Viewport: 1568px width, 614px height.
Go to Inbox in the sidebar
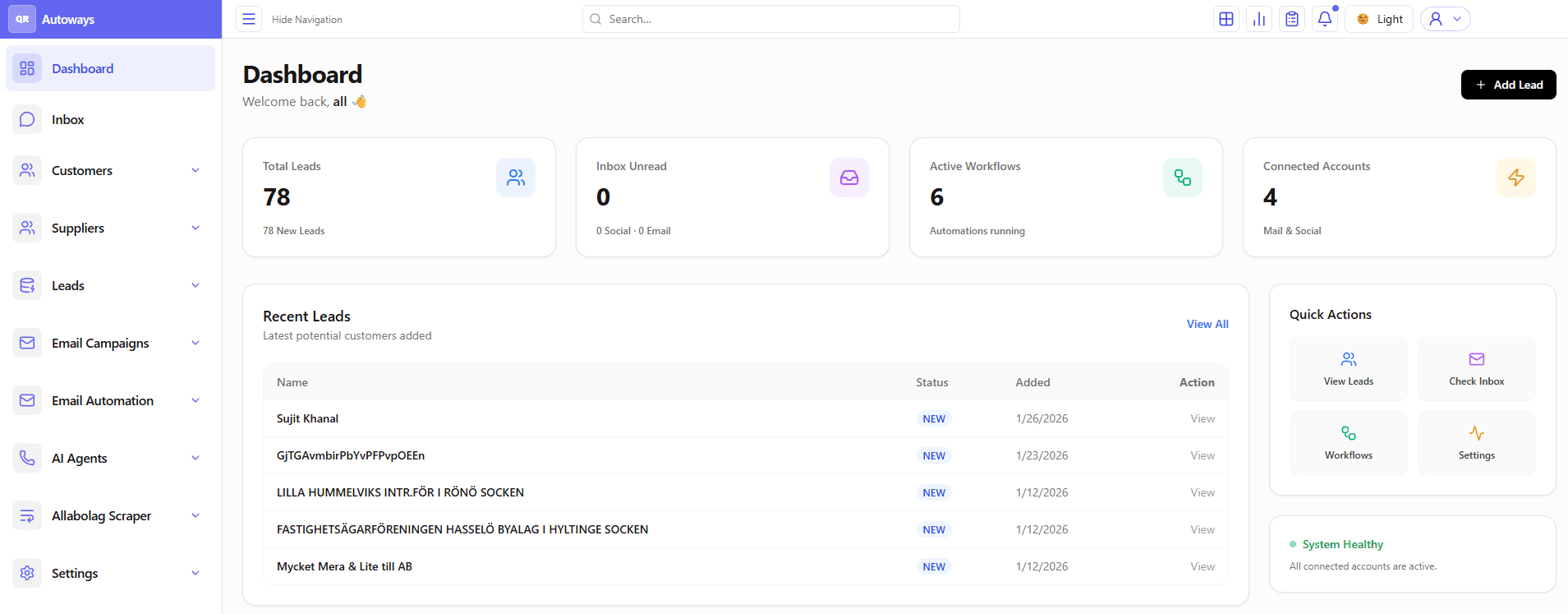(68, 119)
